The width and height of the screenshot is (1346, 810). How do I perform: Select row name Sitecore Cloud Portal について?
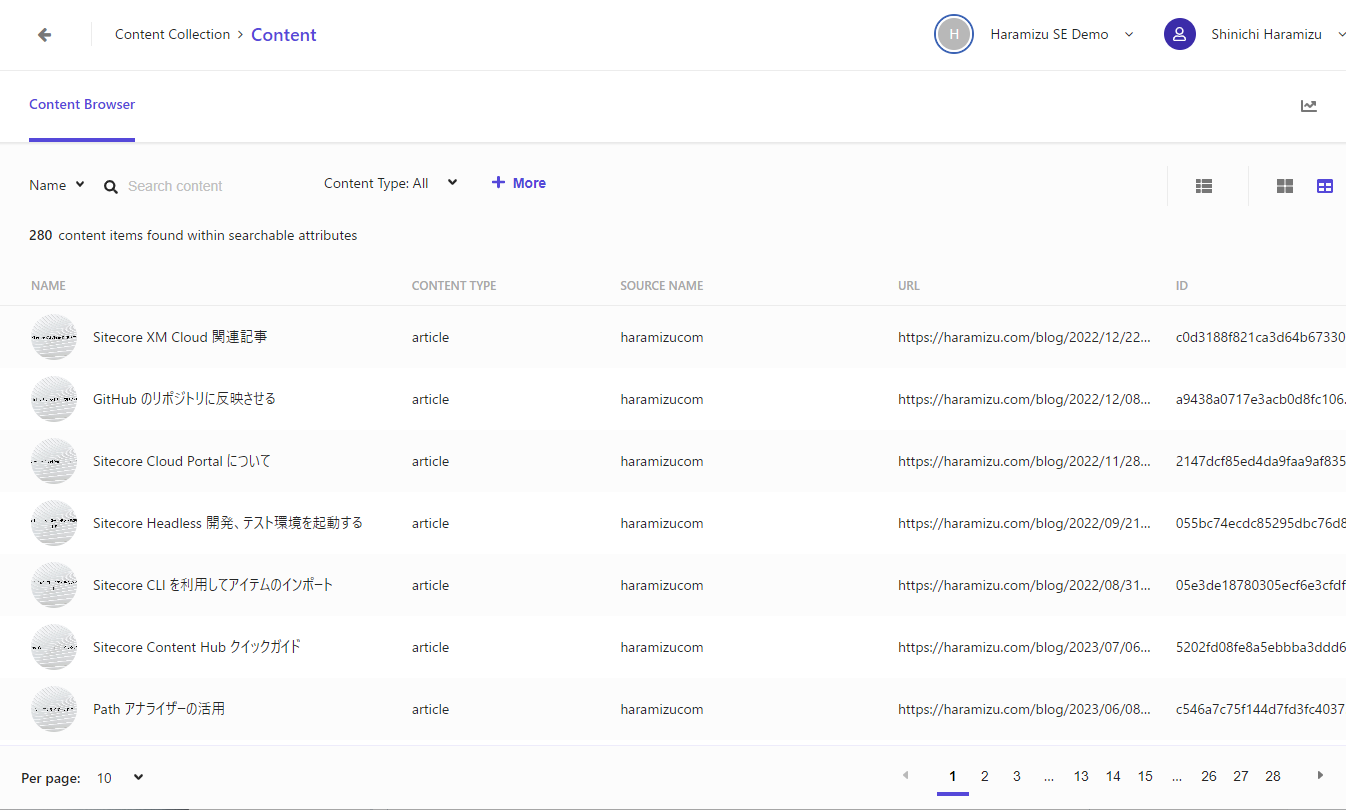(x=182, y=461)
